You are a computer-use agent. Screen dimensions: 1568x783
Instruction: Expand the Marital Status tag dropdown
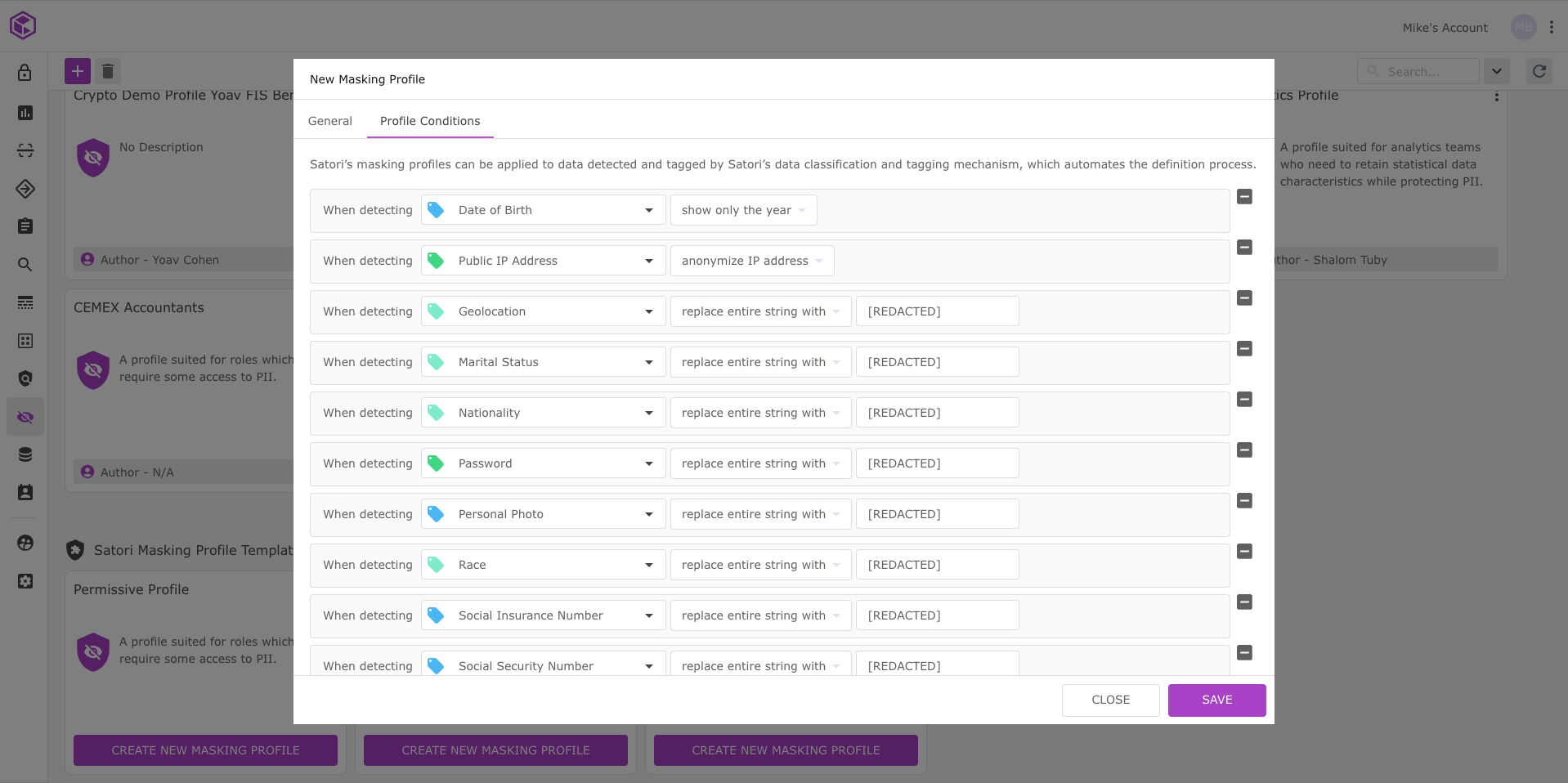[648, 362]
